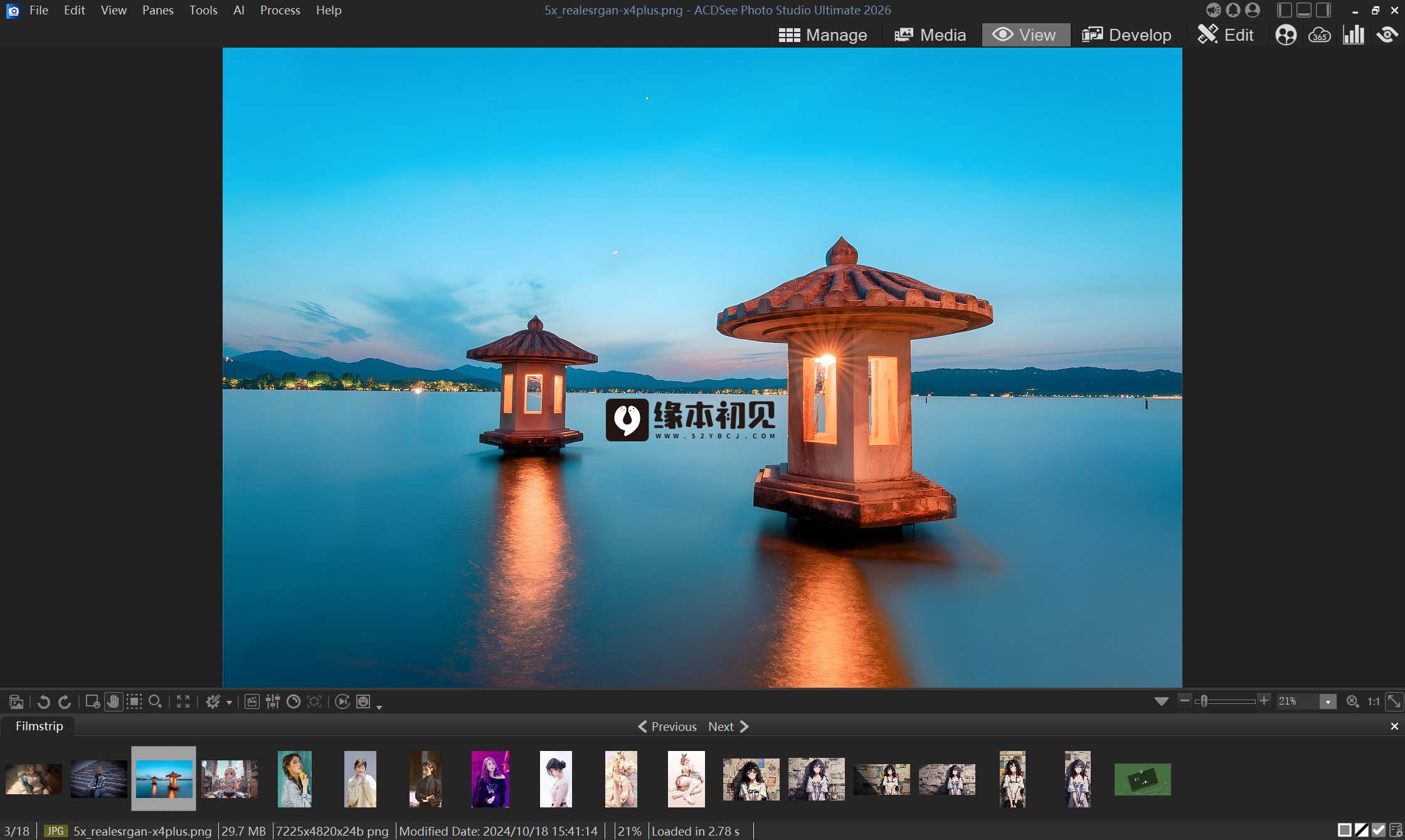Enter full screen with expand arrows icon
The image size is (1405, 840).
point(183,701)
